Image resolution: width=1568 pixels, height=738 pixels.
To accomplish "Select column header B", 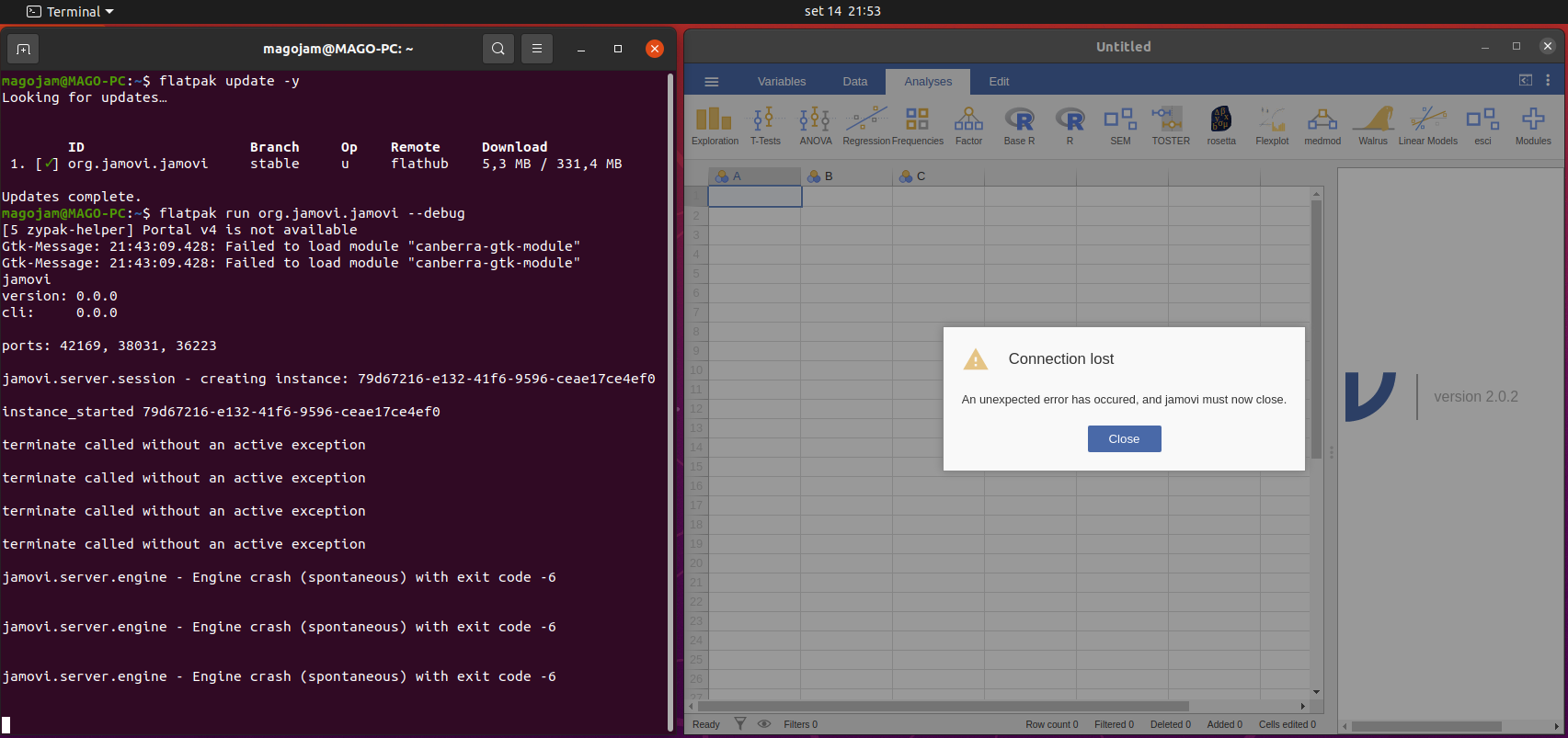I will (846, 176).
